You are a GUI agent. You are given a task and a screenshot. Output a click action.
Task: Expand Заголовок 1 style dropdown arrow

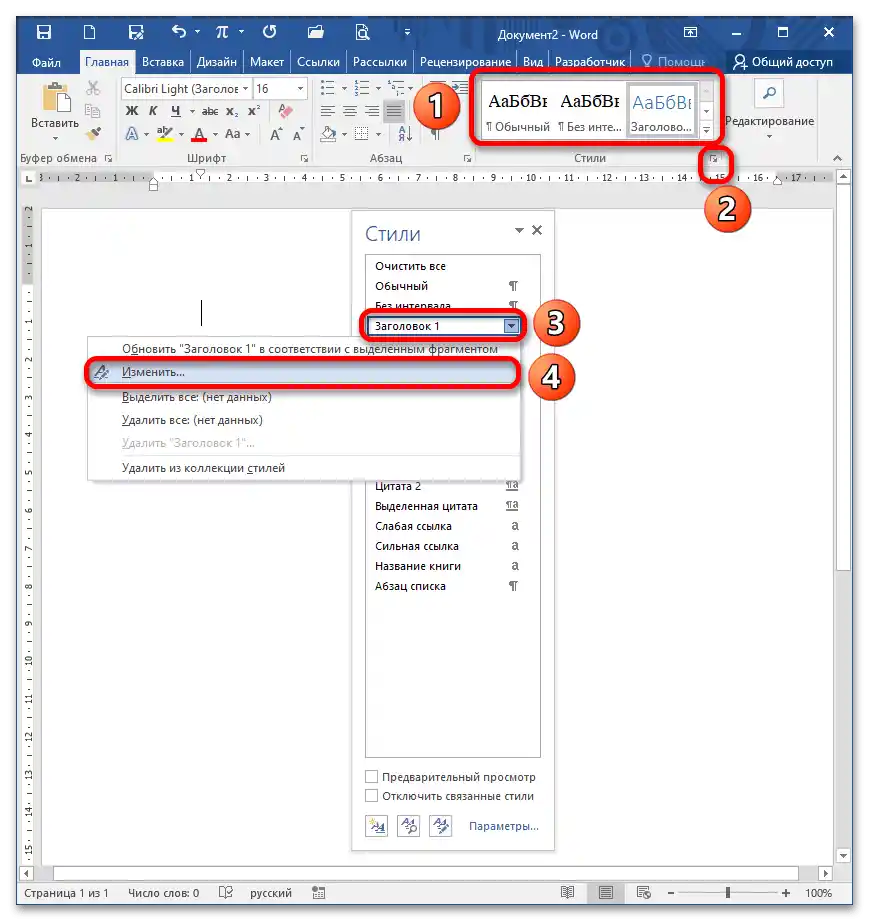pyautogui.click(x=511, y=326)
